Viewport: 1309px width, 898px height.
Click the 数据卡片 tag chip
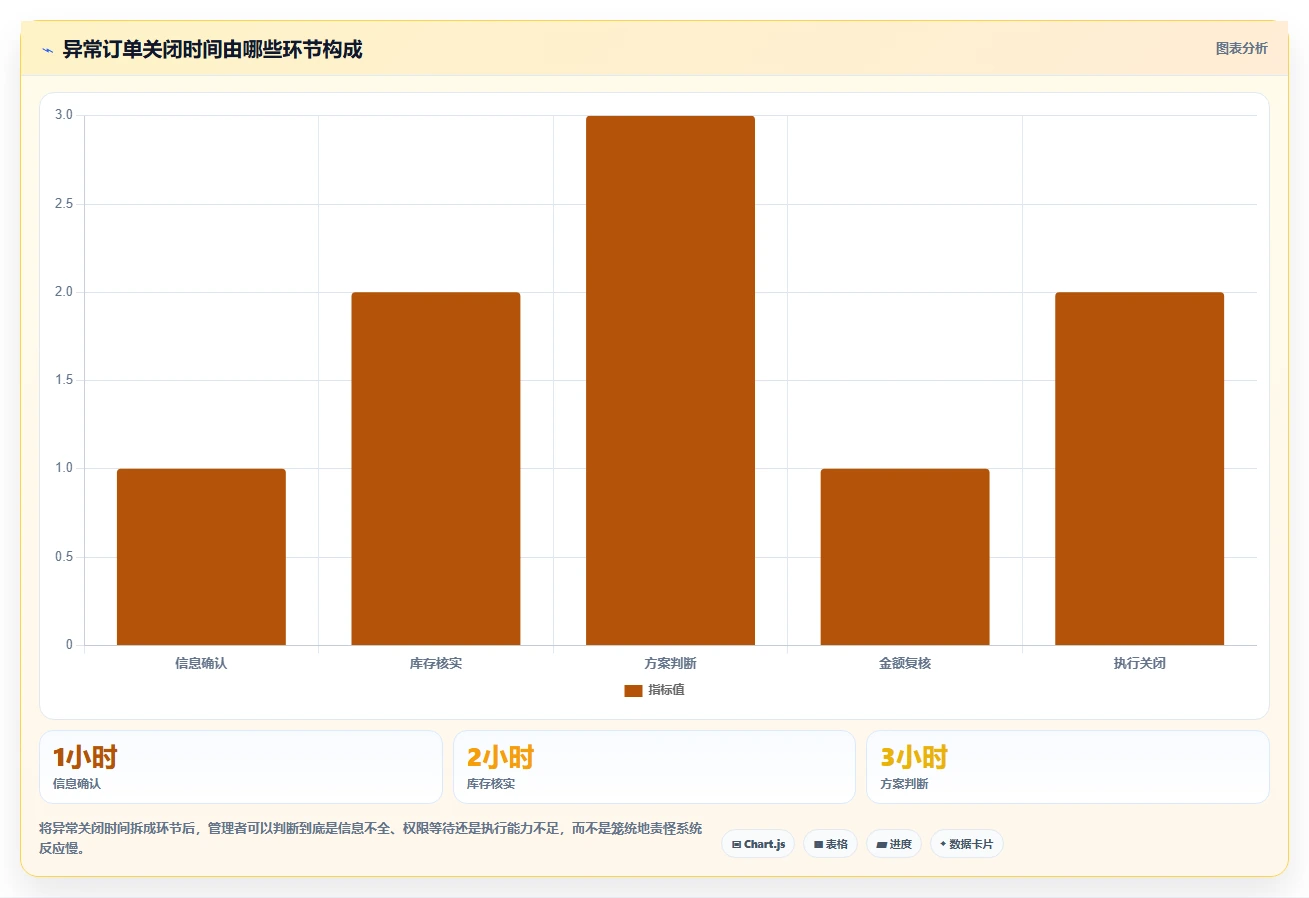[966, 844]
